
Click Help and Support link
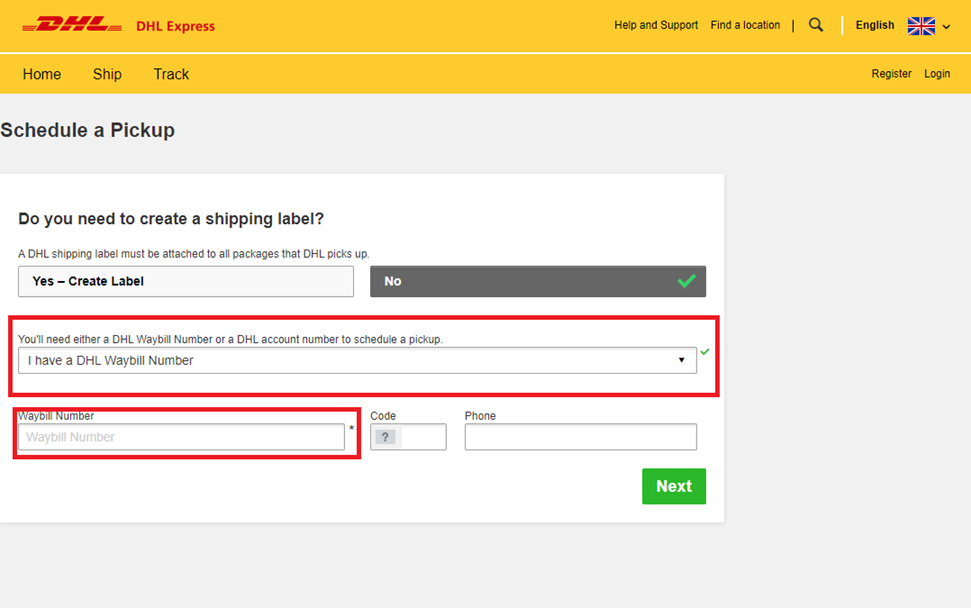click(656, 25)
